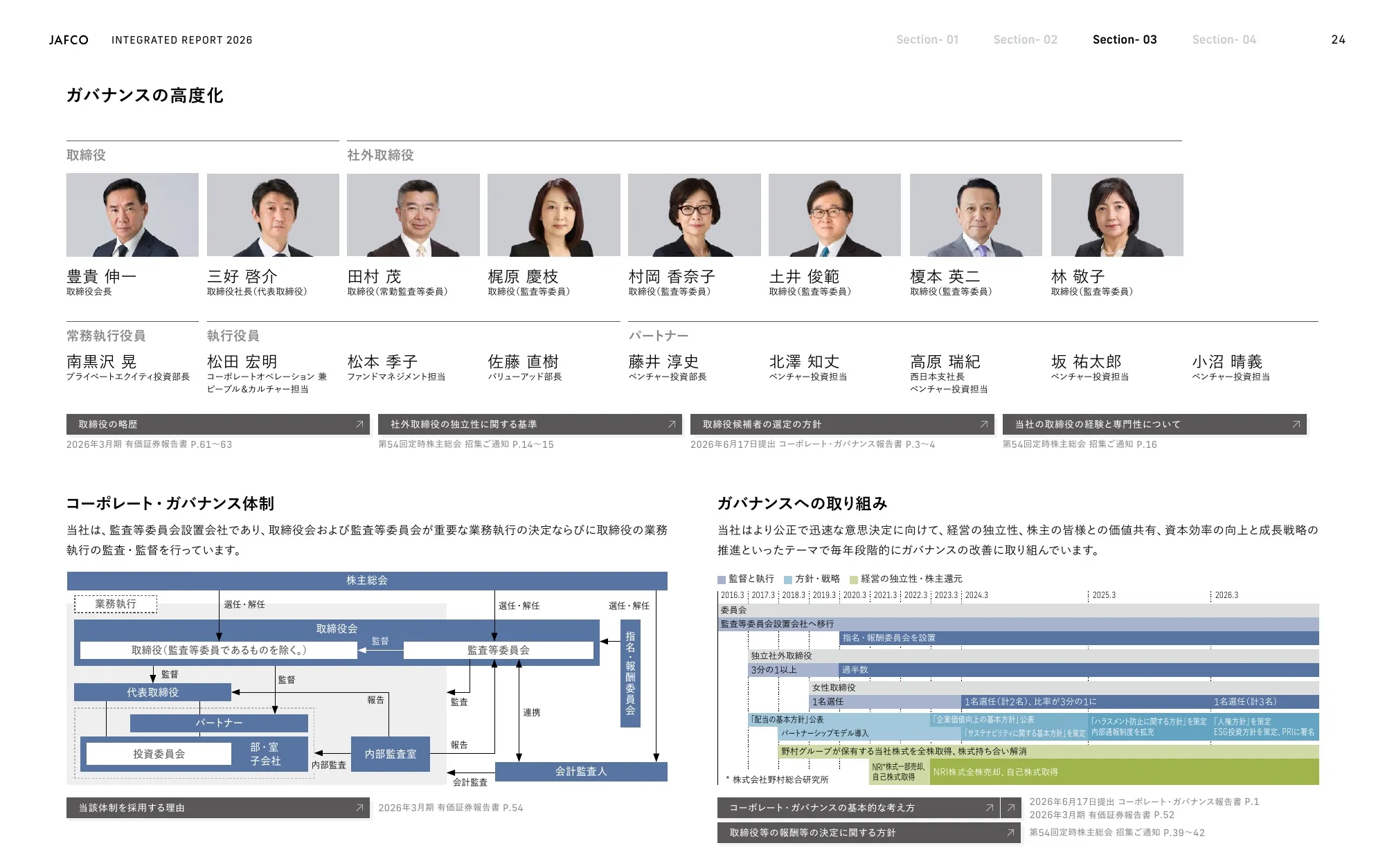Screen dimensions: 1385x868
Task: Click the 内部監査室 box in diagram
Action: [391, 754]
